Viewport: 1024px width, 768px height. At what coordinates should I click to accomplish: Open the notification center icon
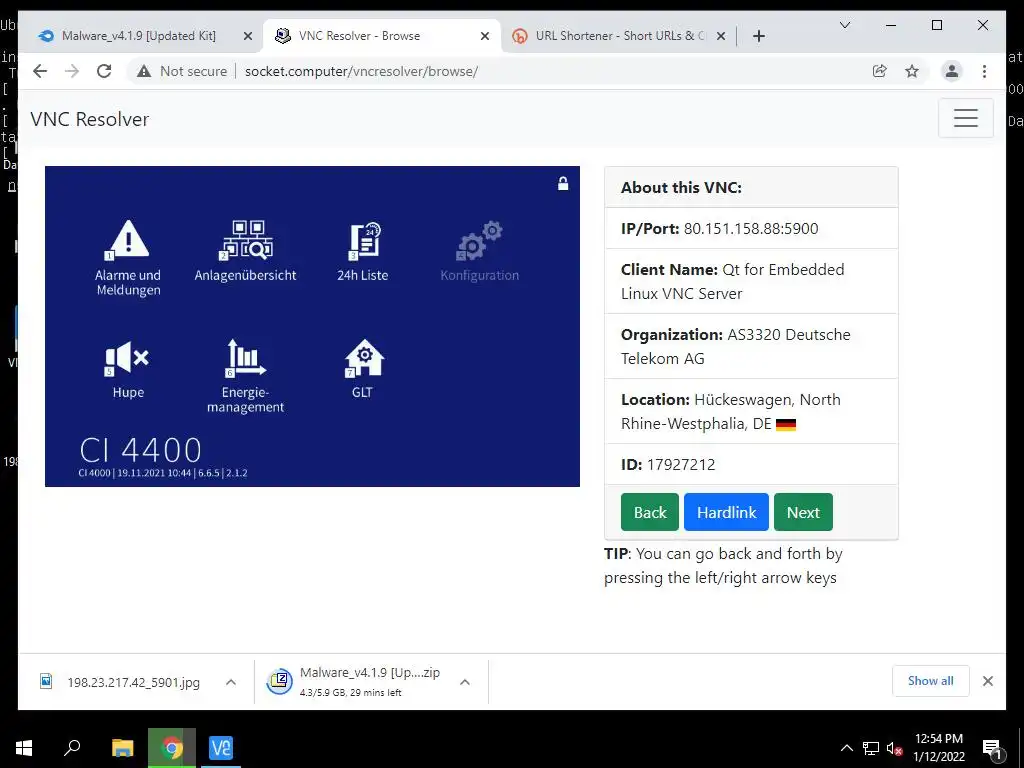point(993,748)
